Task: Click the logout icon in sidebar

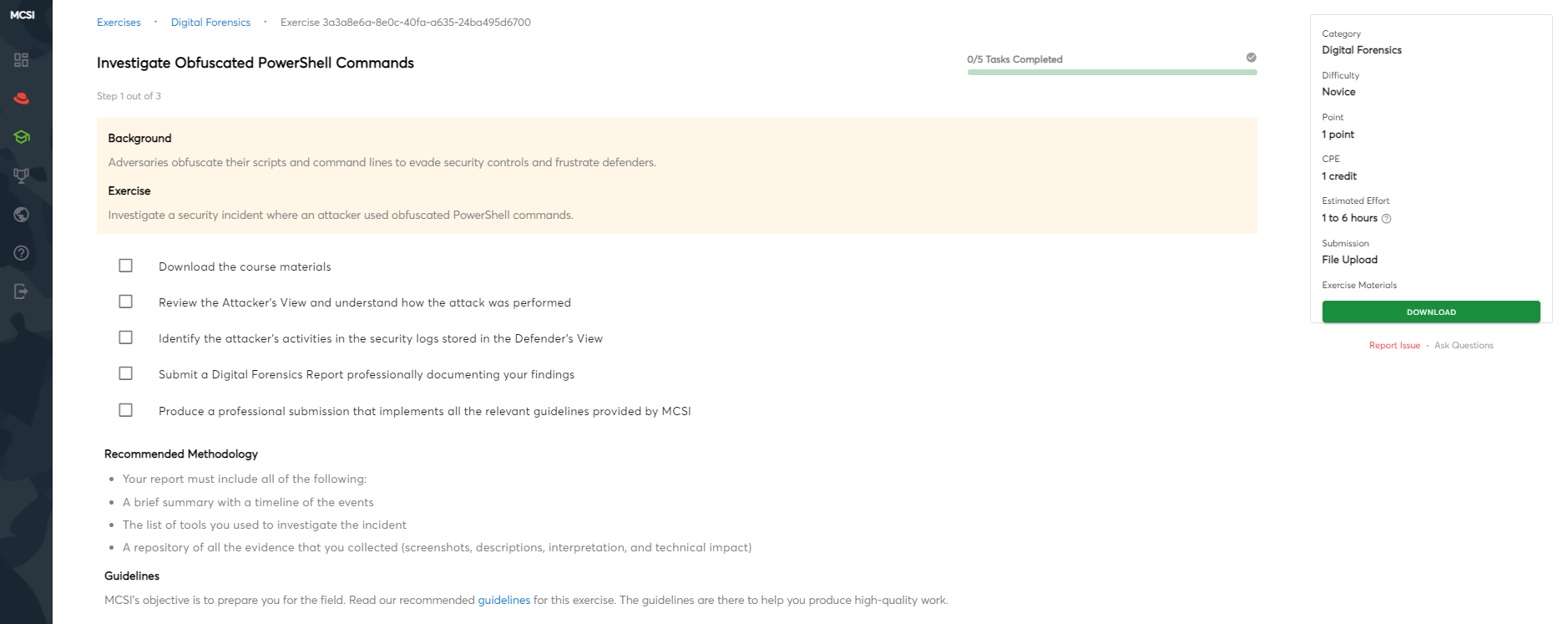Action: coord(22,292)
